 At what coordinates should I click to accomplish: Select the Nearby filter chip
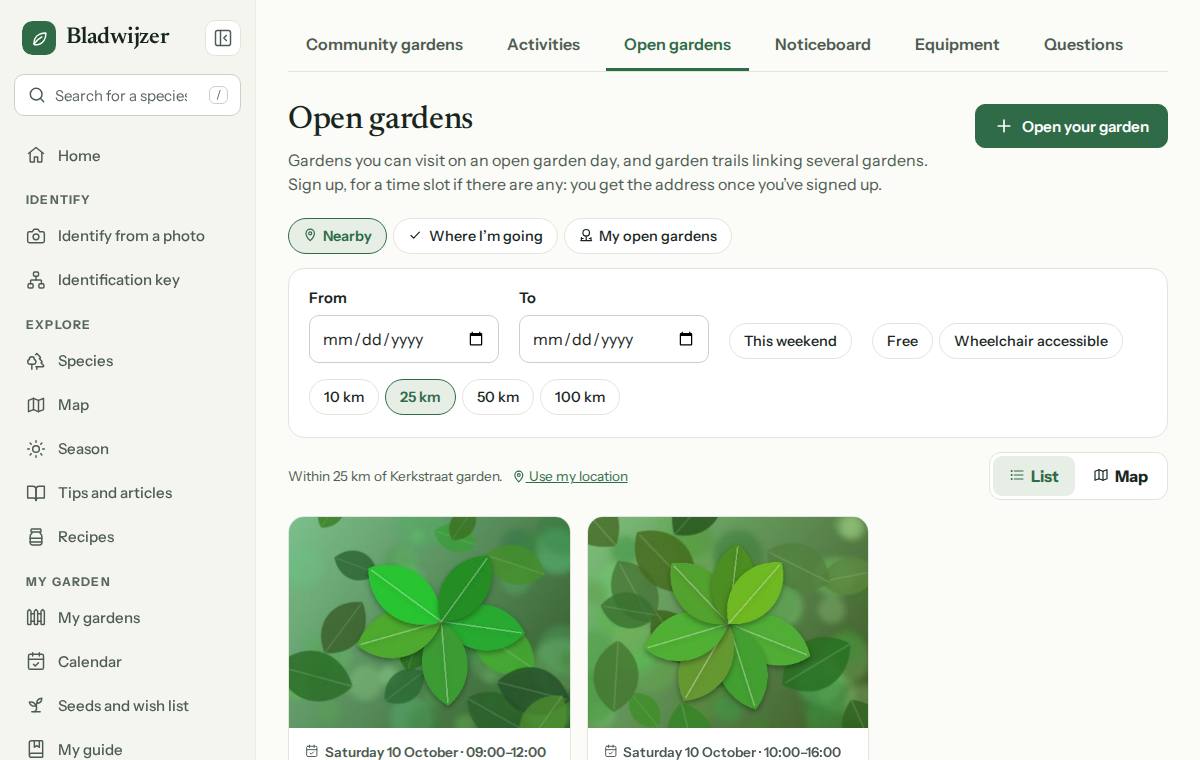tap(337, 236)
